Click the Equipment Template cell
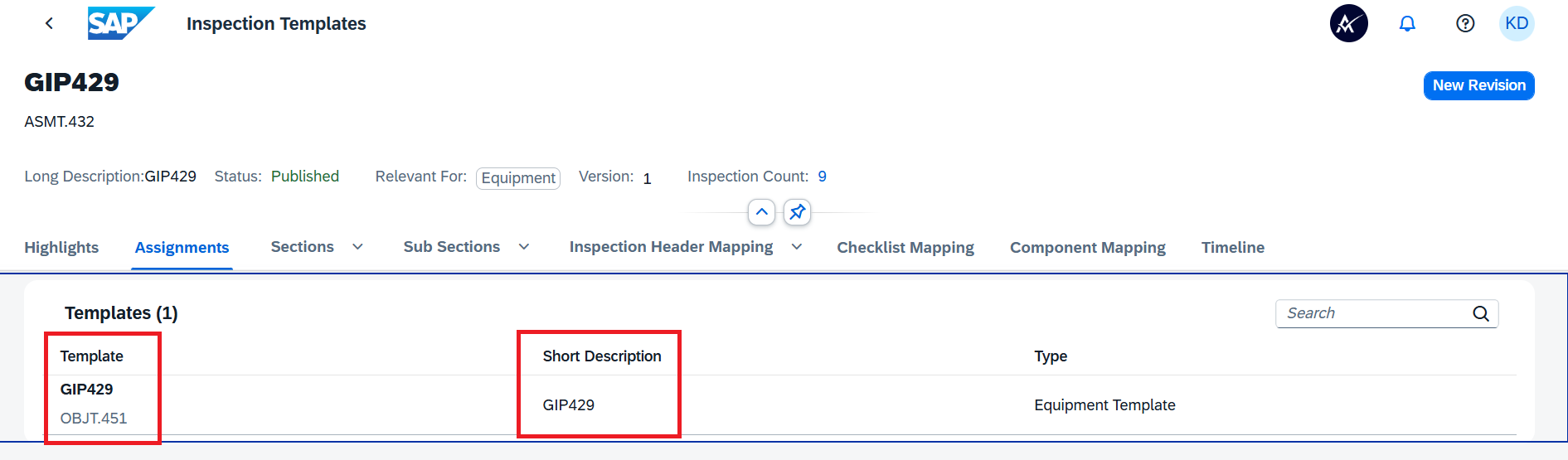Screen dimensions: 1568x460 [1104, 404]
